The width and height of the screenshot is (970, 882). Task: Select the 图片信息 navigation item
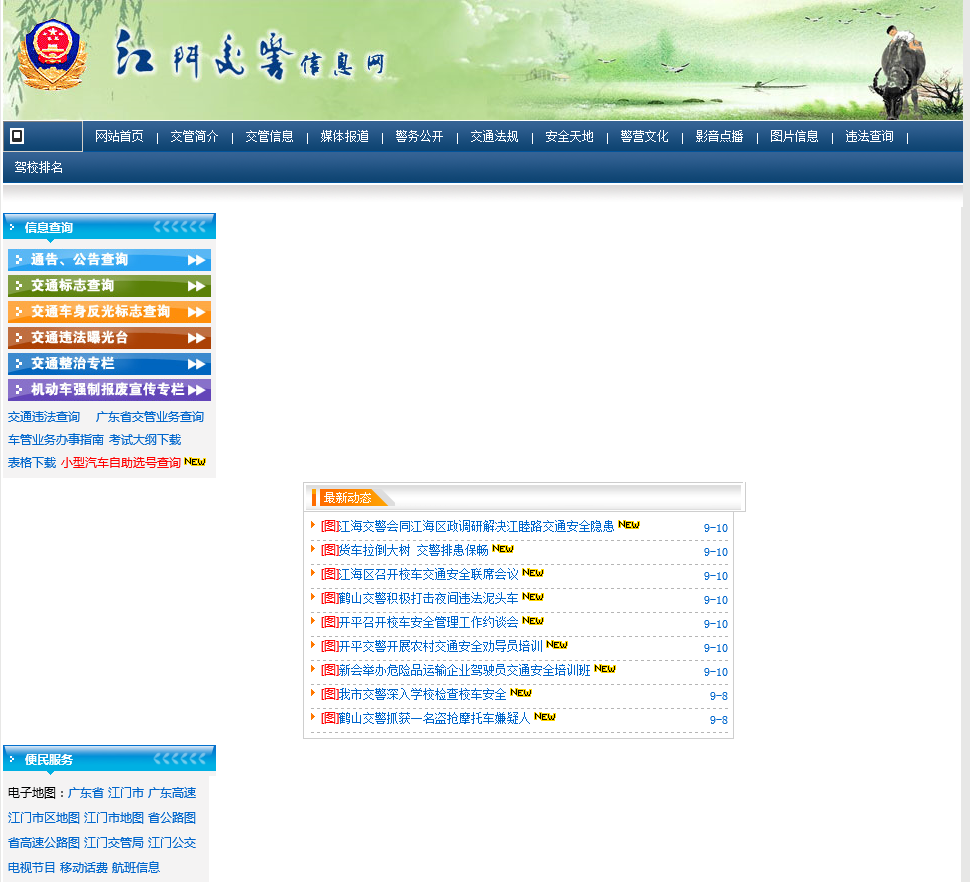point(794,136)
